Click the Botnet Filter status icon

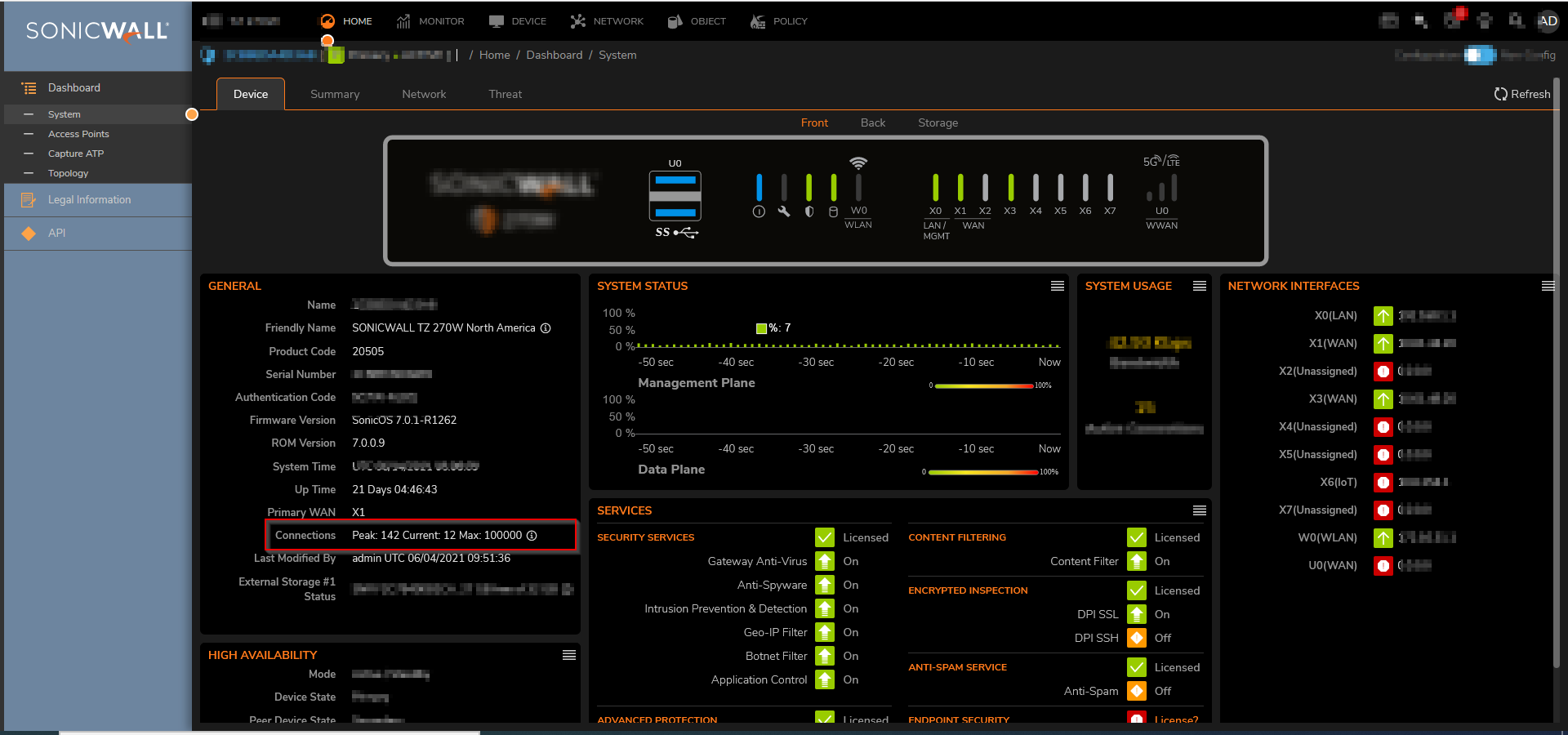(x=825, y=657)
